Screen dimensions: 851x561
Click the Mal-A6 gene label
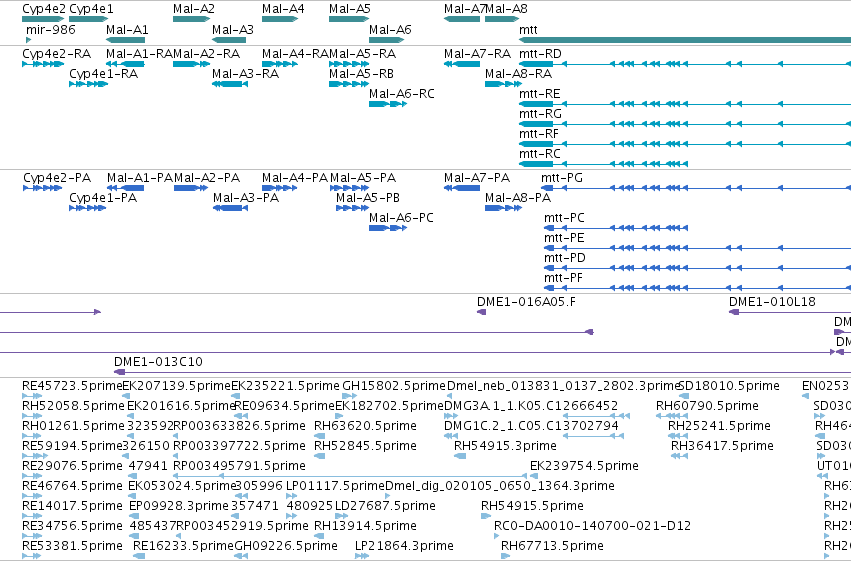coord(390,29)
